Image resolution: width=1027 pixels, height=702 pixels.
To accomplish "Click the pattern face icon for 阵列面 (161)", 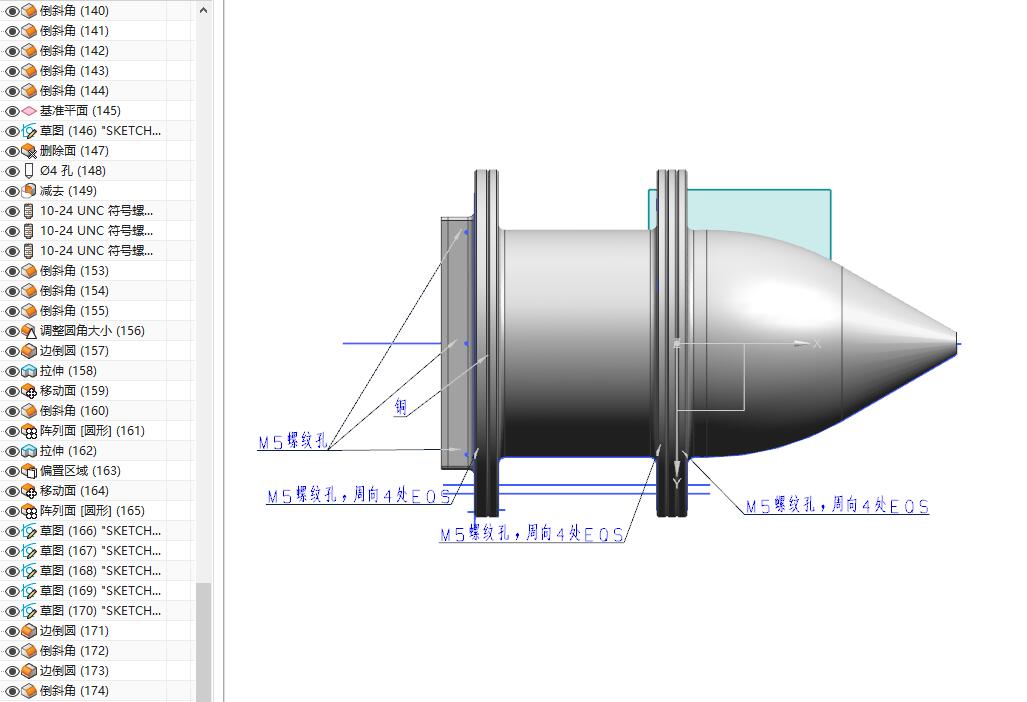I will [x=29, y=431].
